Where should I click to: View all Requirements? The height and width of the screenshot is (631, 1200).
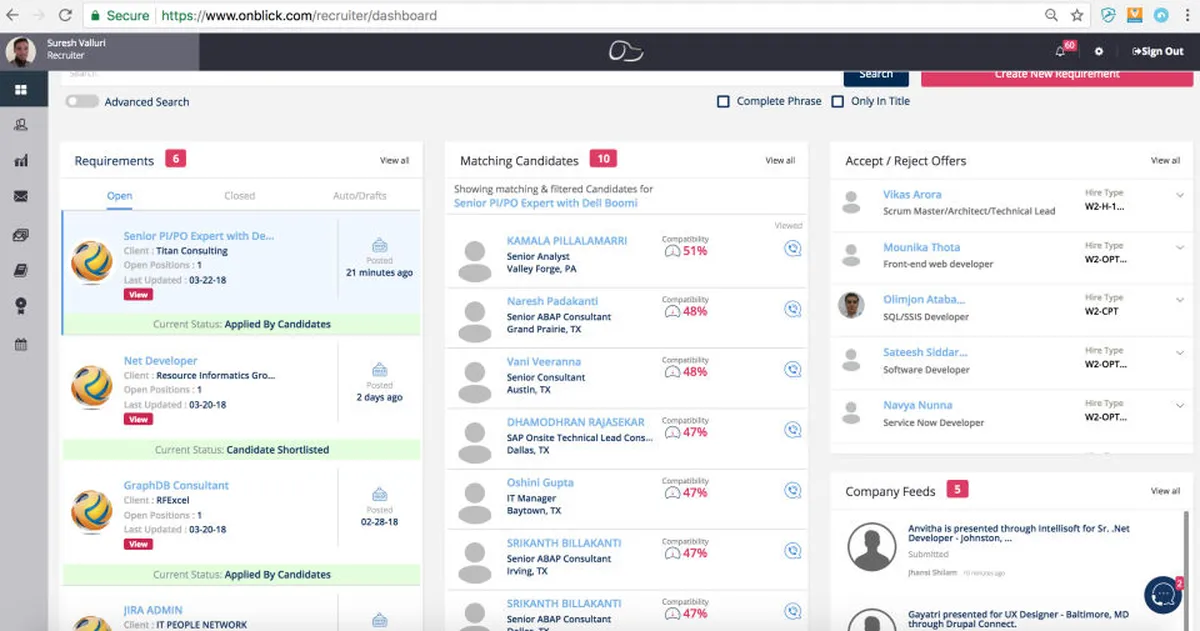point(394,160)
